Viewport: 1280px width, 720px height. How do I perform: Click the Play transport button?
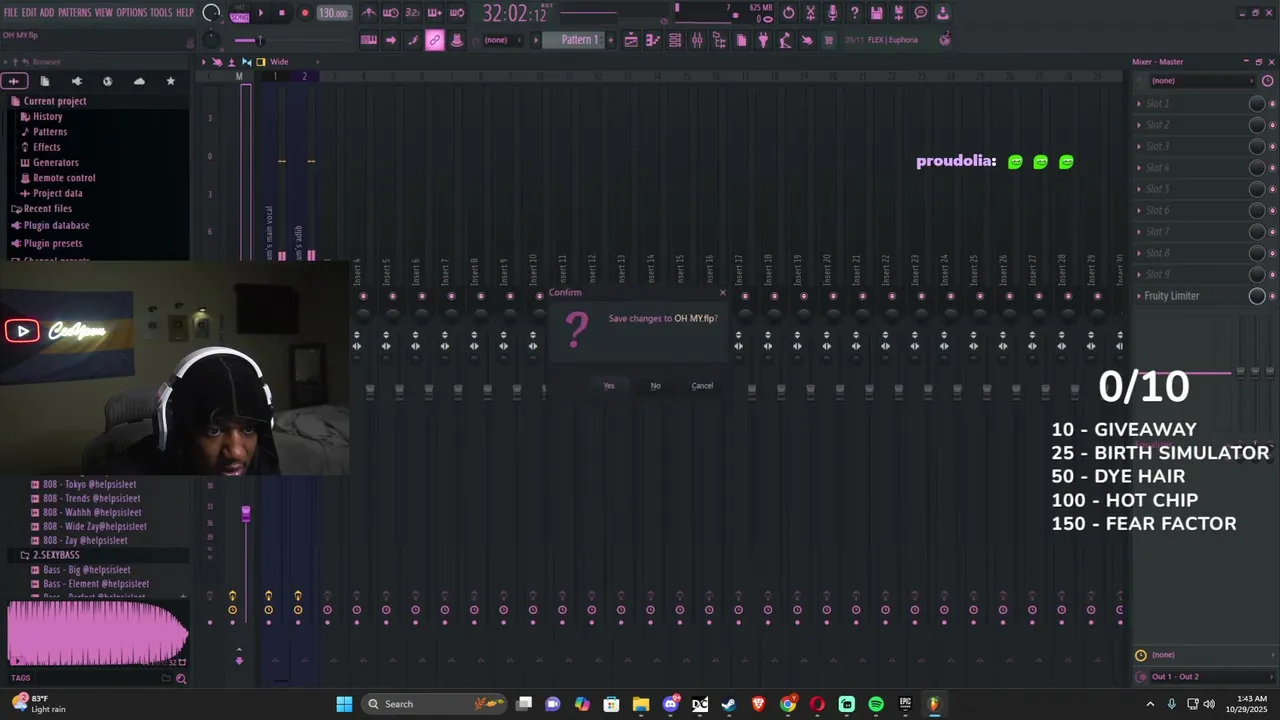point(261,14)
